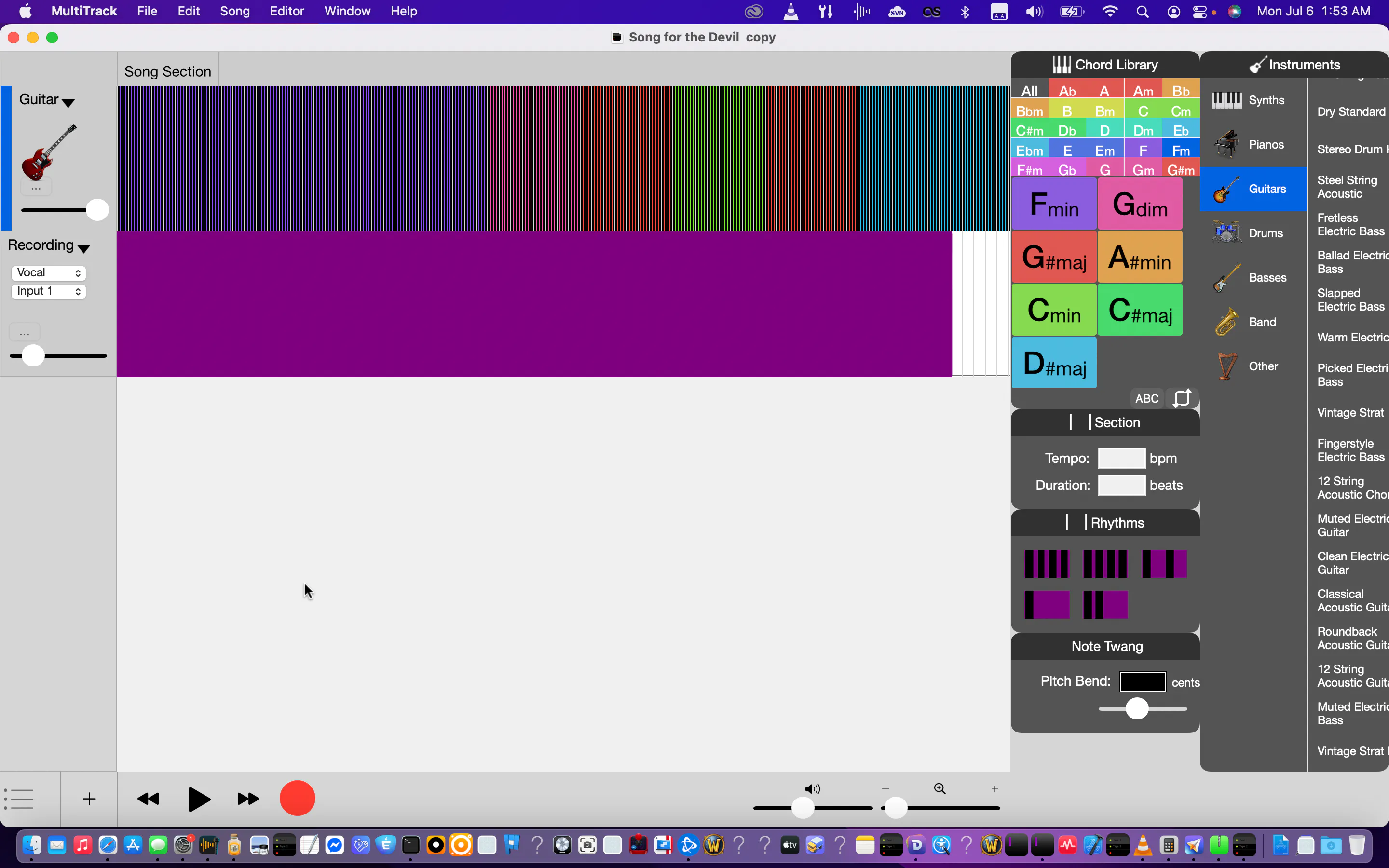Add a new track with plus button
This screenshot has width=1389, height=868.
pos(89,799)
